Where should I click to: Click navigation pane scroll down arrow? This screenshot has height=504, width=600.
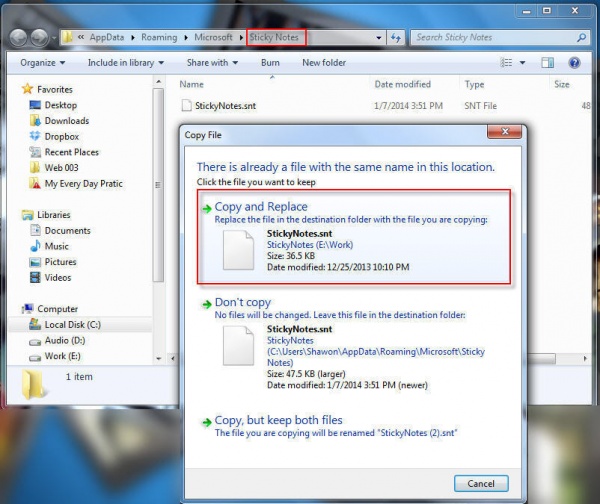(158, 359)
